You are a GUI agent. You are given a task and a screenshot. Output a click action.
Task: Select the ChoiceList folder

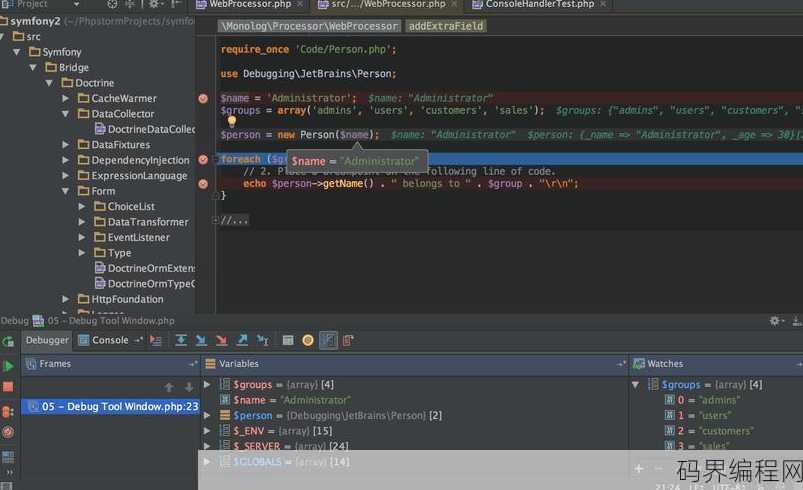tap(124, 207)
